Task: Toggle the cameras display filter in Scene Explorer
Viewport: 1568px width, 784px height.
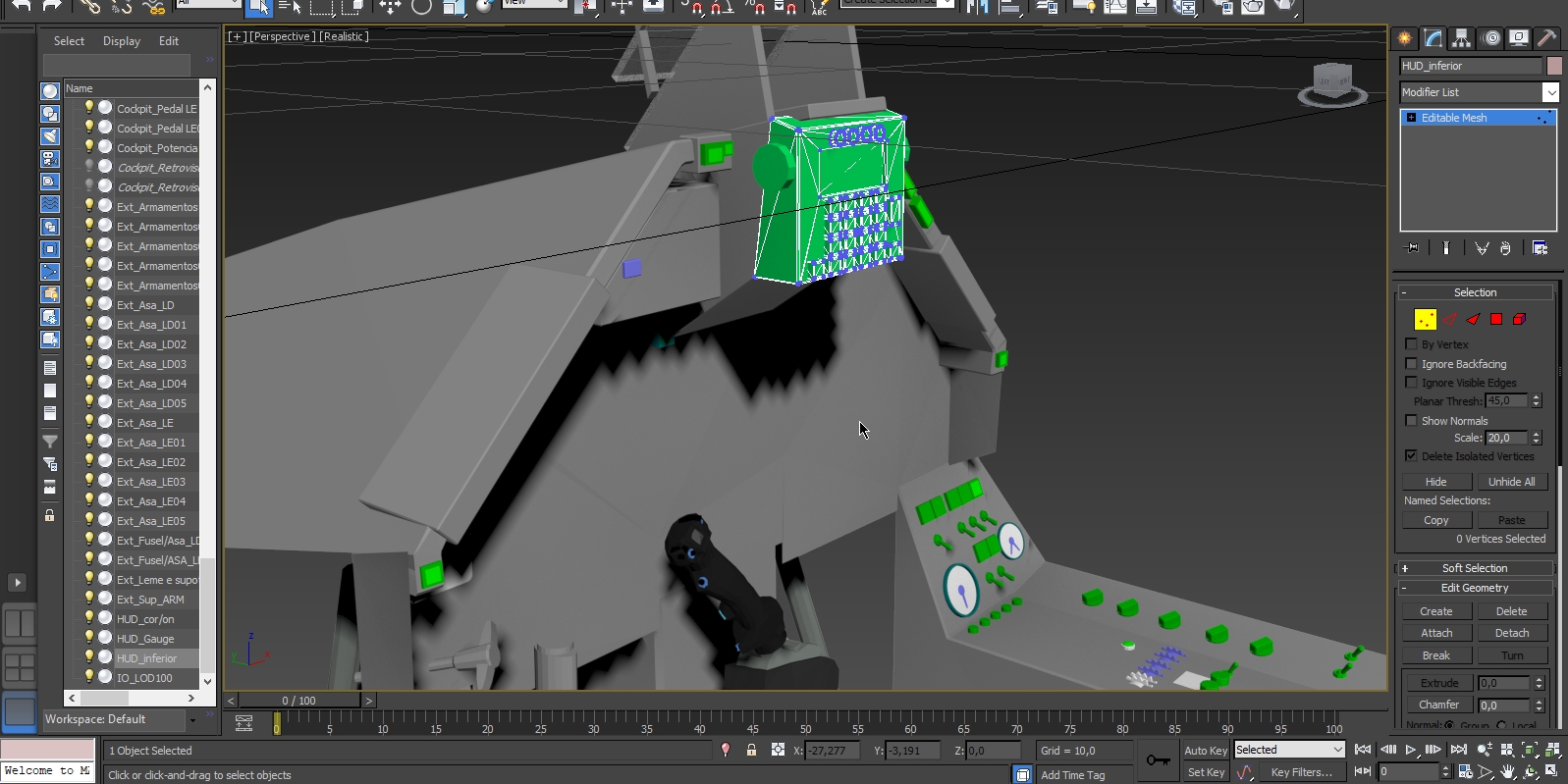Action: (x=50, y=159)
